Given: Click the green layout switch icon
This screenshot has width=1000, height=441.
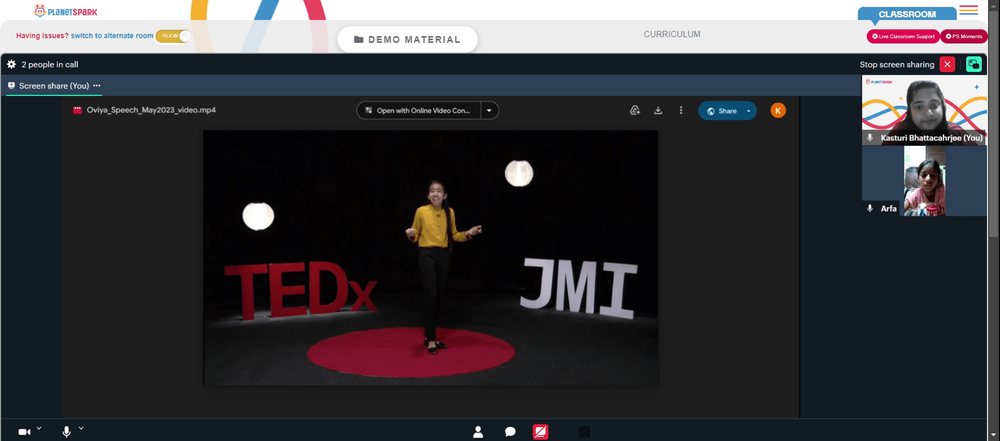Looking at the screenshot, I should click(x=974, y=64).
